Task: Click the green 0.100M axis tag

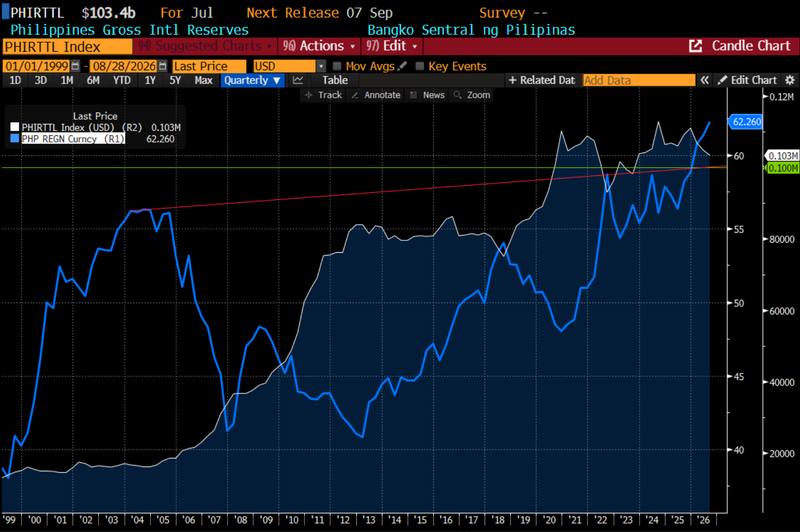Action: coord(783,168)
